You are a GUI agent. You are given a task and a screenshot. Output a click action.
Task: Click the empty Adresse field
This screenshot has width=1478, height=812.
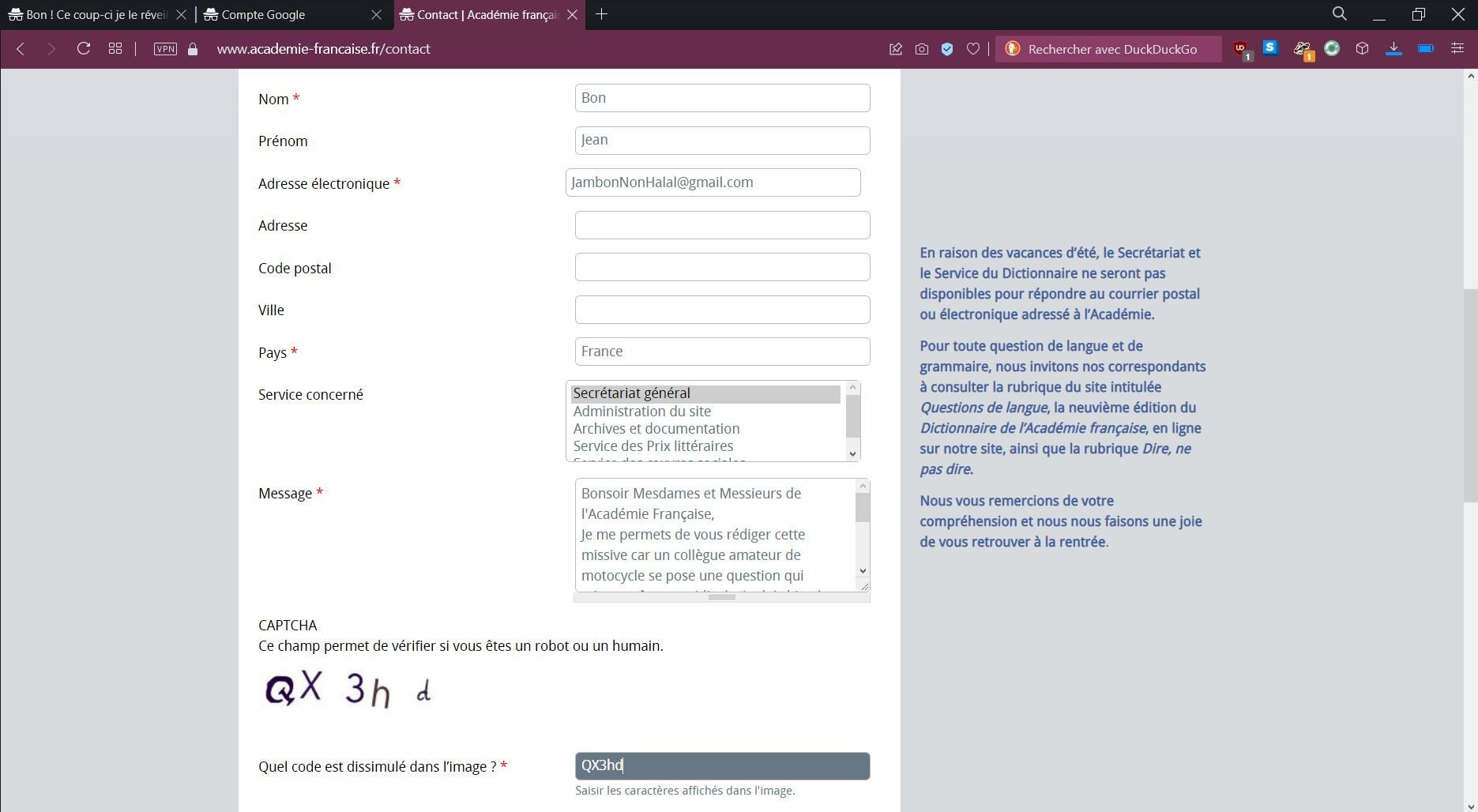pyautogui.click(x=722, y=225)
